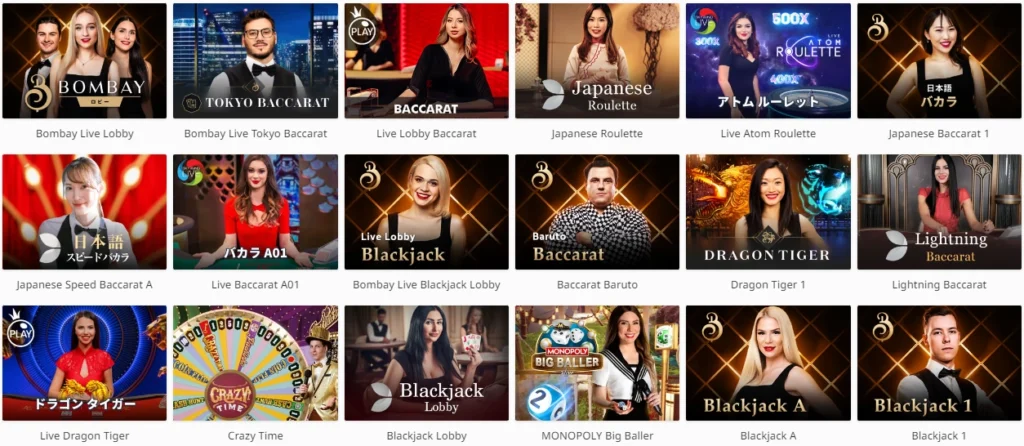Launch Japanese Speed Baccarat A tile
This screenshot has width=1024, height=446.
coord(84,212)
